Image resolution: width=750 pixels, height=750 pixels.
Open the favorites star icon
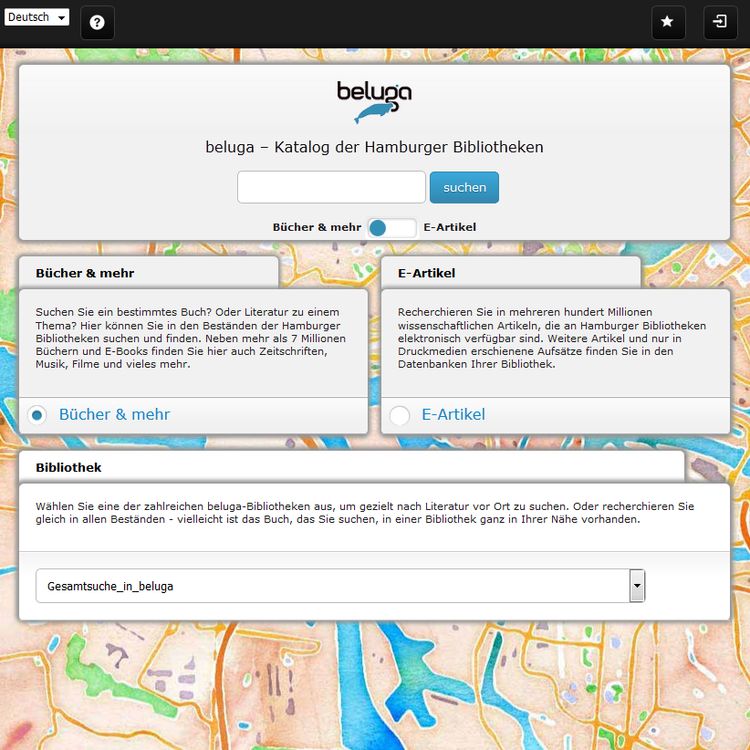coord(668,22)
